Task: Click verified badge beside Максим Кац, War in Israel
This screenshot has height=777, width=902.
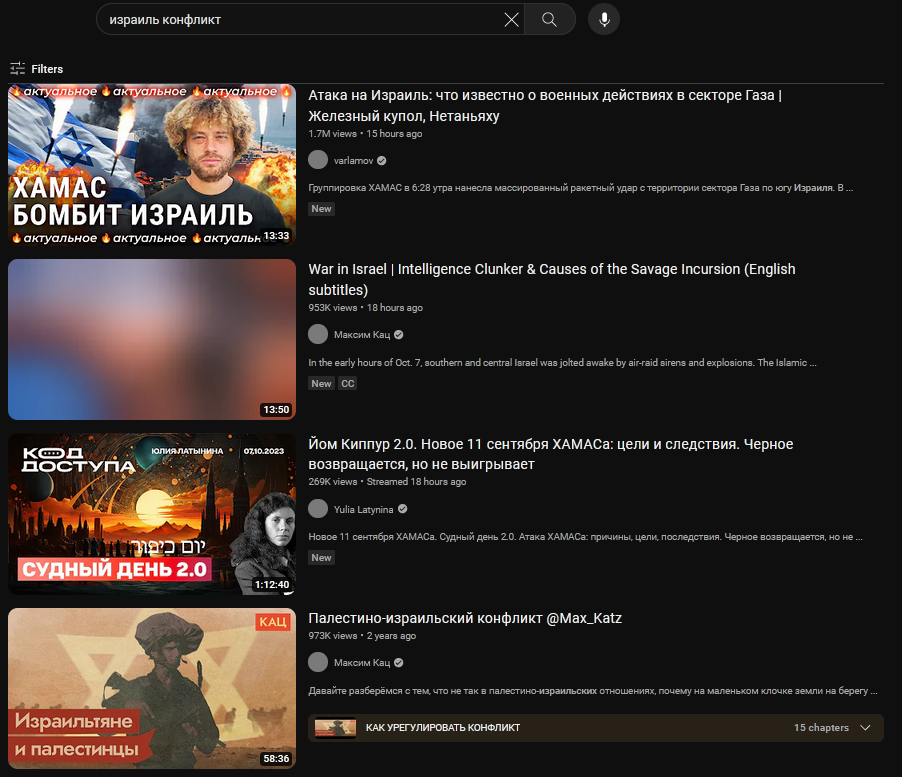Action: coord(399,335)
